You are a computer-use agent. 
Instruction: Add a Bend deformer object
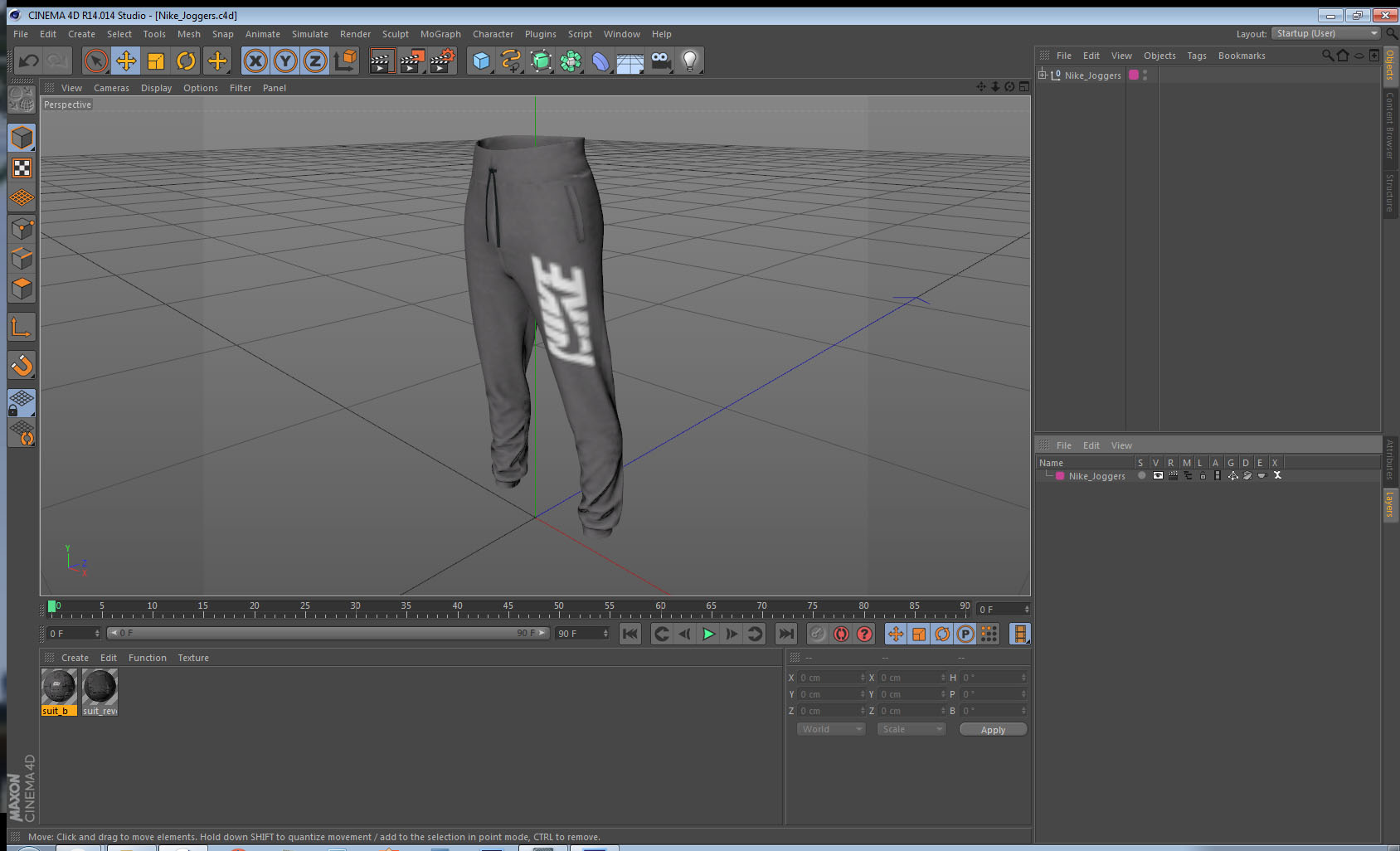coord(600,61)
